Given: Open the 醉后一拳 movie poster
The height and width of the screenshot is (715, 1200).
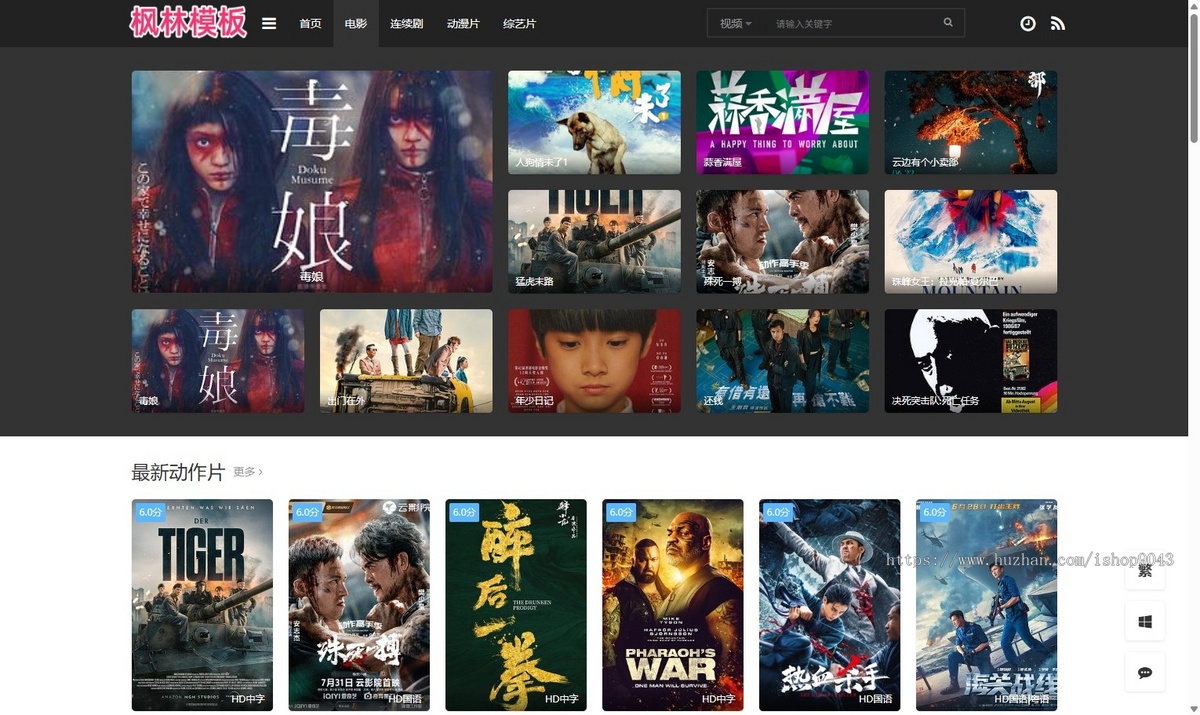Looking at the screenshot, I should (516, 605).
